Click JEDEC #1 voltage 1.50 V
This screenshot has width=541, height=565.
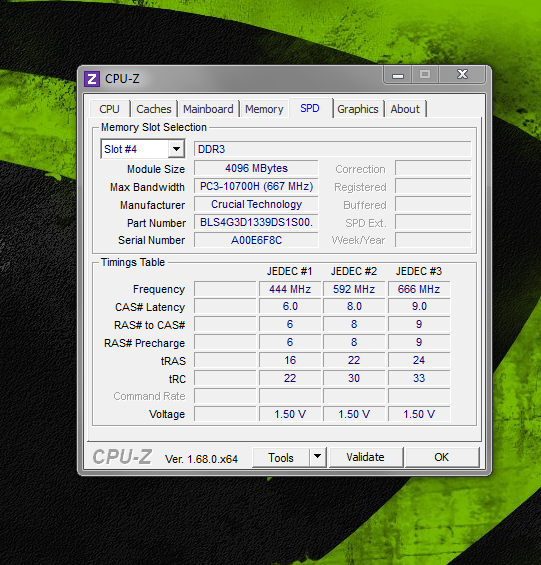290,414
